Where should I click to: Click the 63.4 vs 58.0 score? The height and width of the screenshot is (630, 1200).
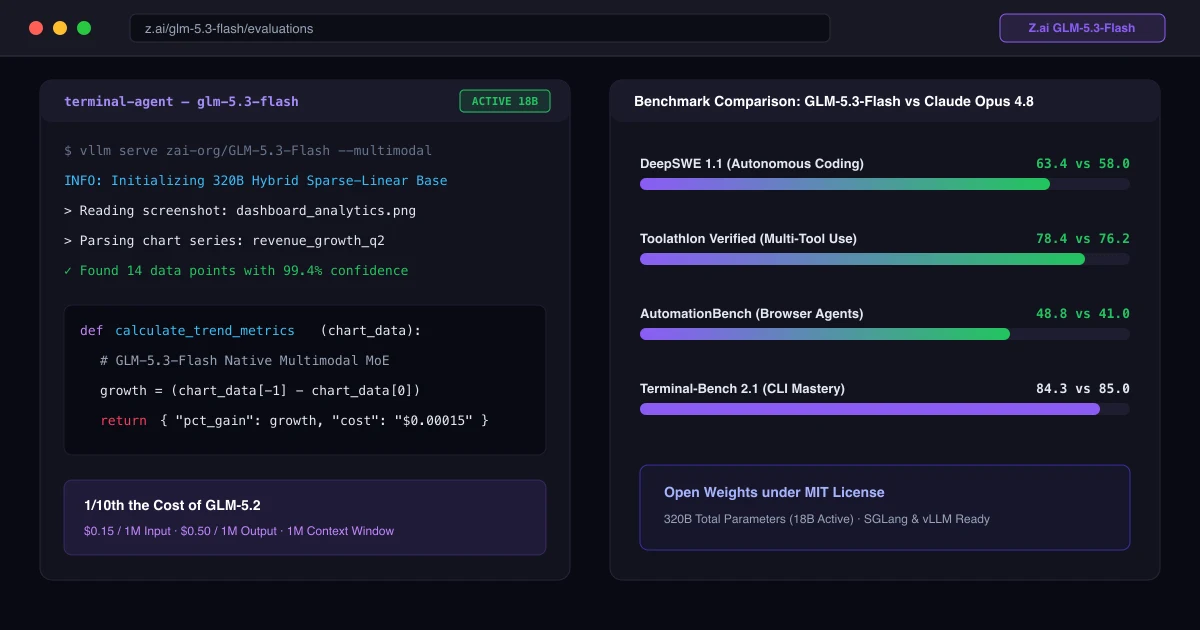(x=1083, y=163)
